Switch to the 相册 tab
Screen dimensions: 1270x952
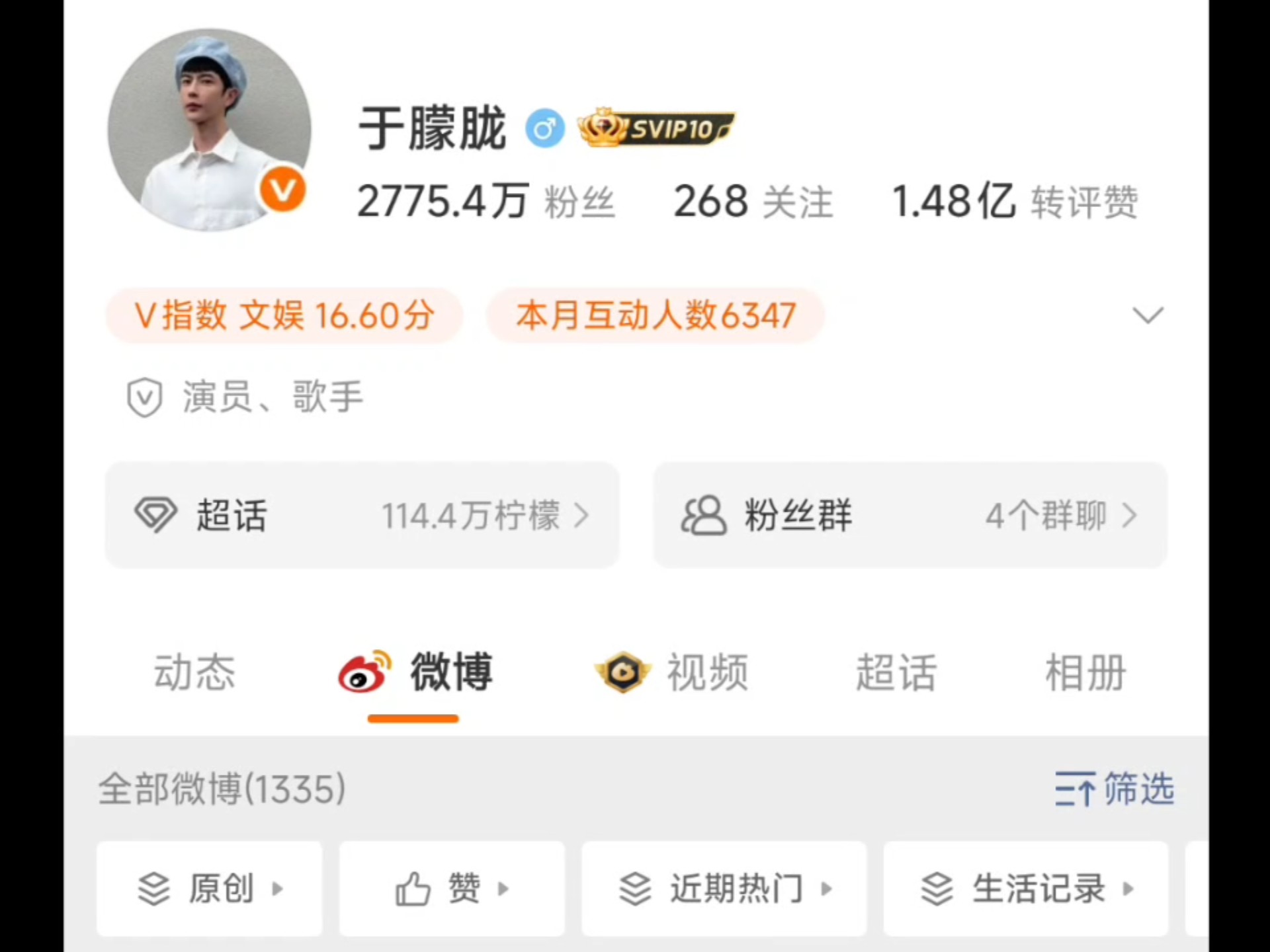tap(1085, 672)
